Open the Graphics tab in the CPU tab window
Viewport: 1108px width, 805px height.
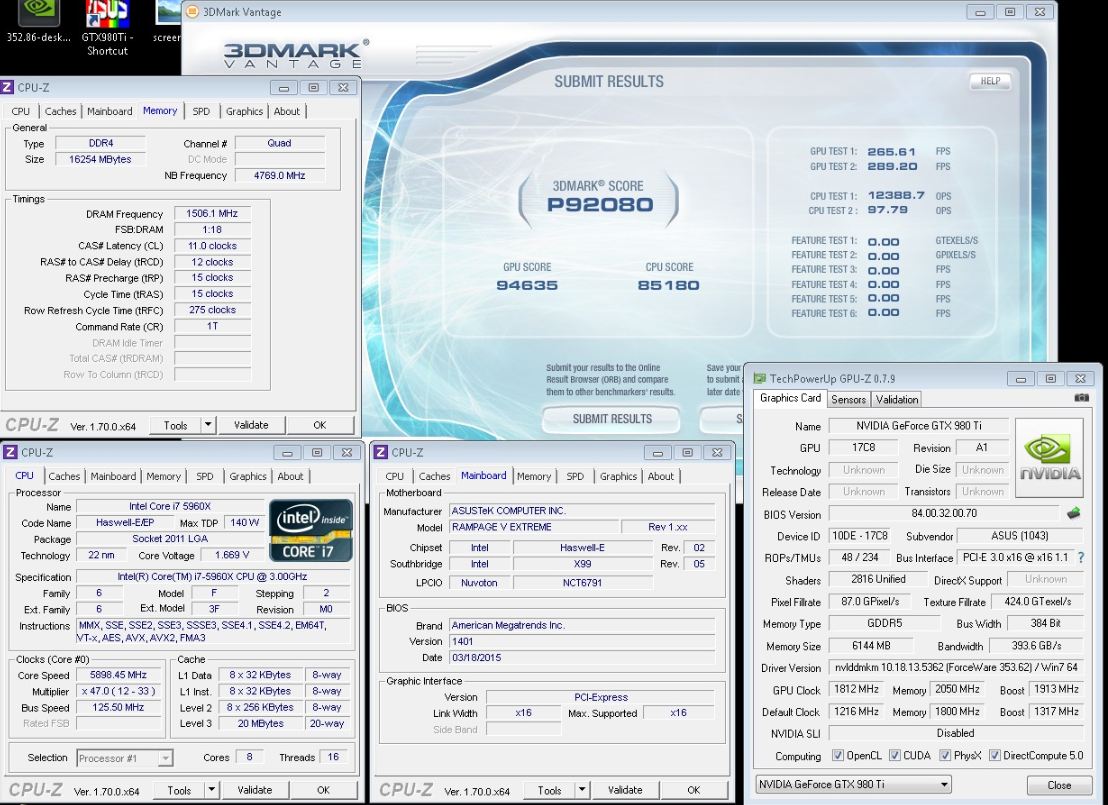[247, 476]
